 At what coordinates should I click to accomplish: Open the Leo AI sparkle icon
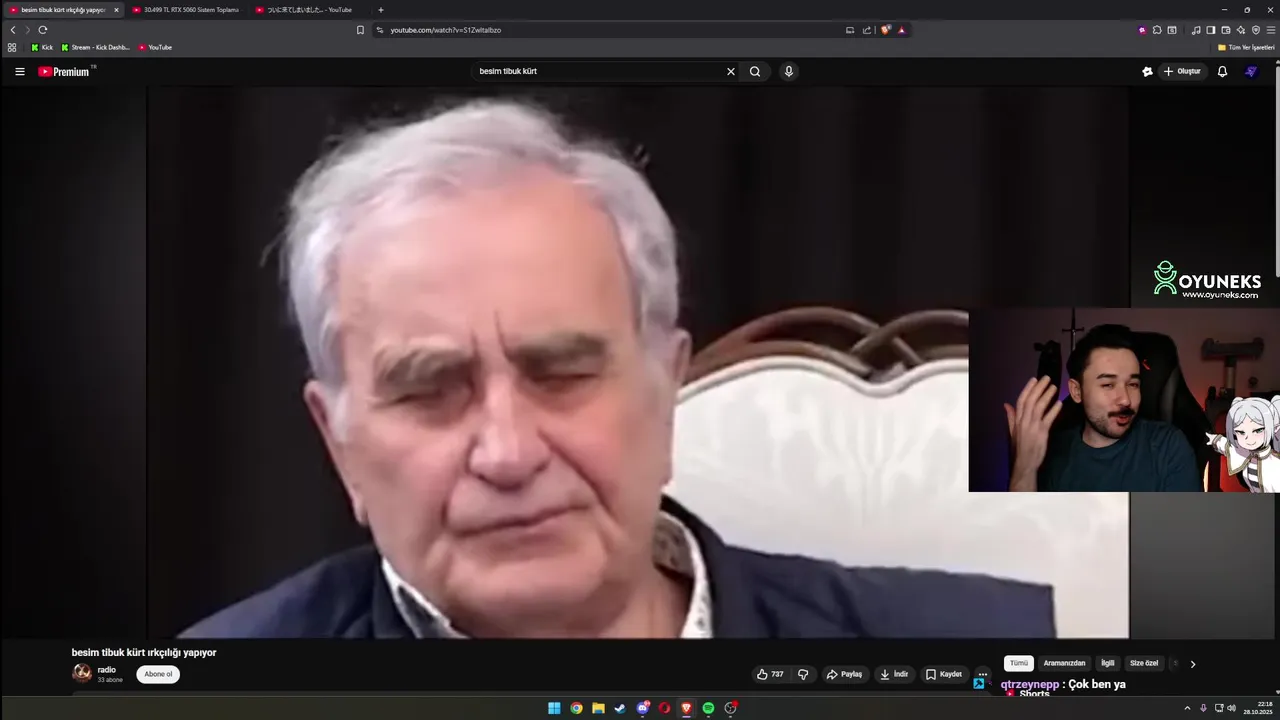coord(1241,30)
